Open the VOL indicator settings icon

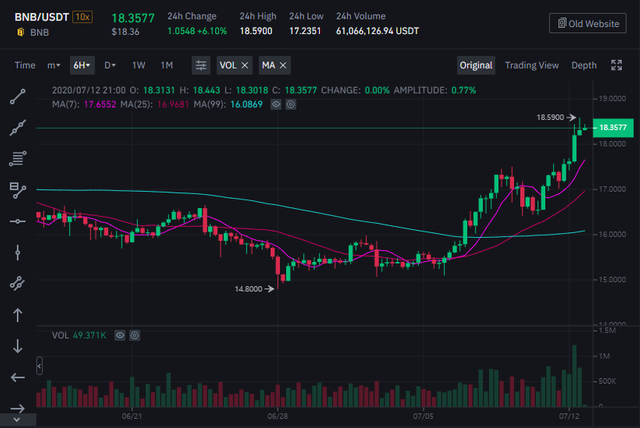pos(135,335)
